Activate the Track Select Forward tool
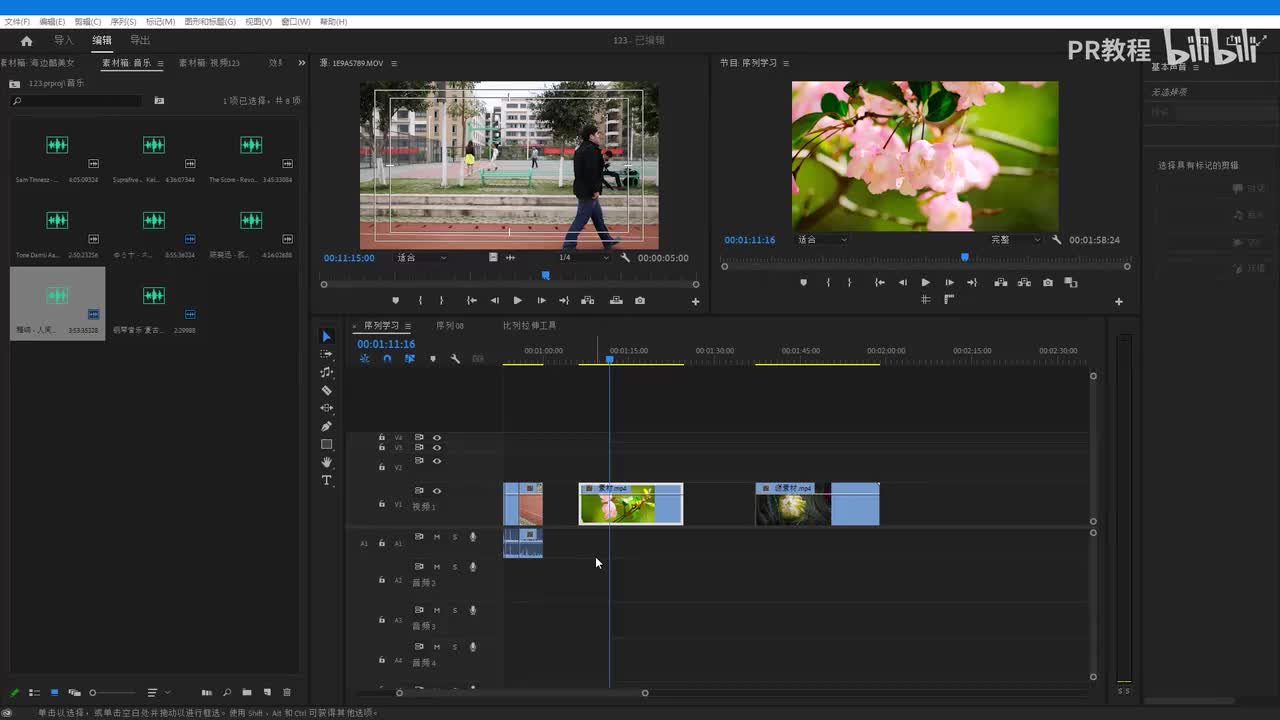1280x720 pixels. [326, 354]
